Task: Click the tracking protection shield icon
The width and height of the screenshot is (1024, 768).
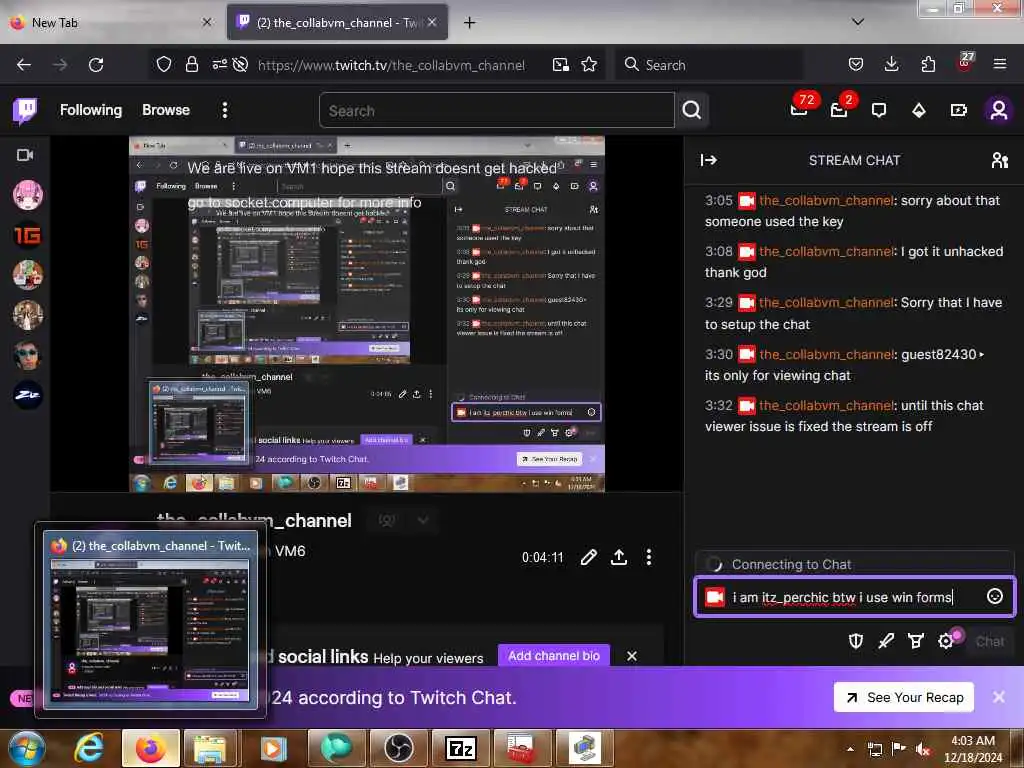Action: pos(164,64)
